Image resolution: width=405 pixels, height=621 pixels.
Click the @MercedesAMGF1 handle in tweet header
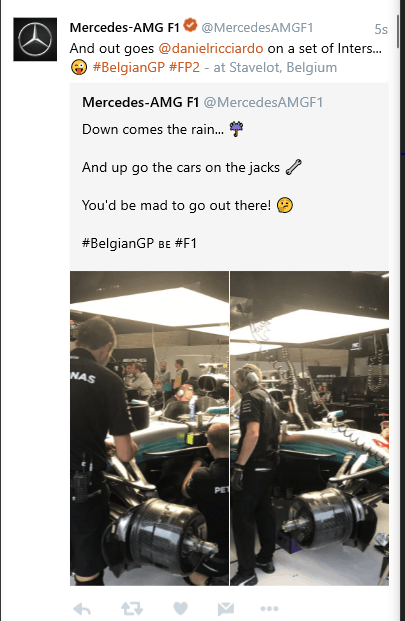click(257, 27)
